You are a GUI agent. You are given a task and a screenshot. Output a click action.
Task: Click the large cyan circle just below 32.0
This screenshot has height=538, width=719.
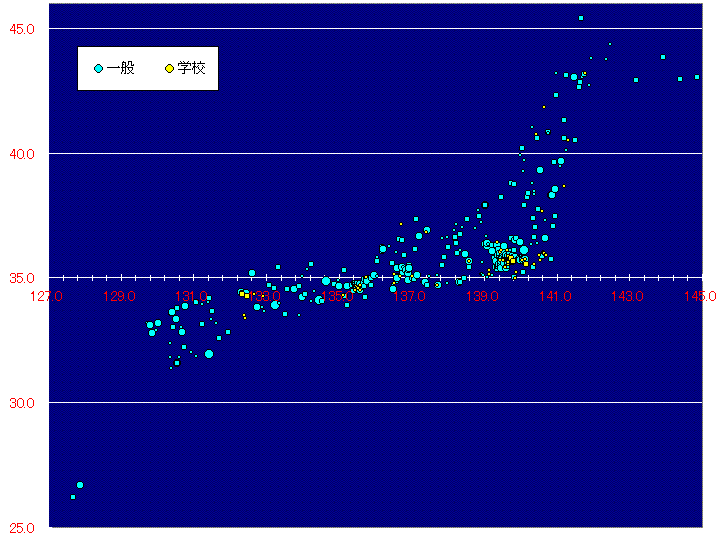209,354
